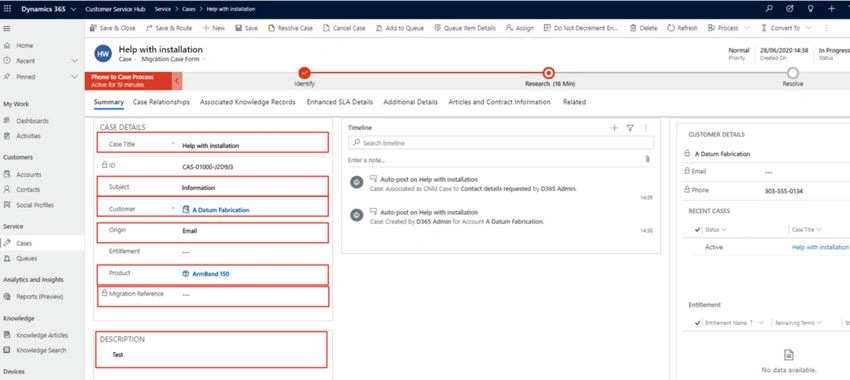The image size is (850, 380).
Task: Click Save & Close in command bar
Action: [113, 28]
